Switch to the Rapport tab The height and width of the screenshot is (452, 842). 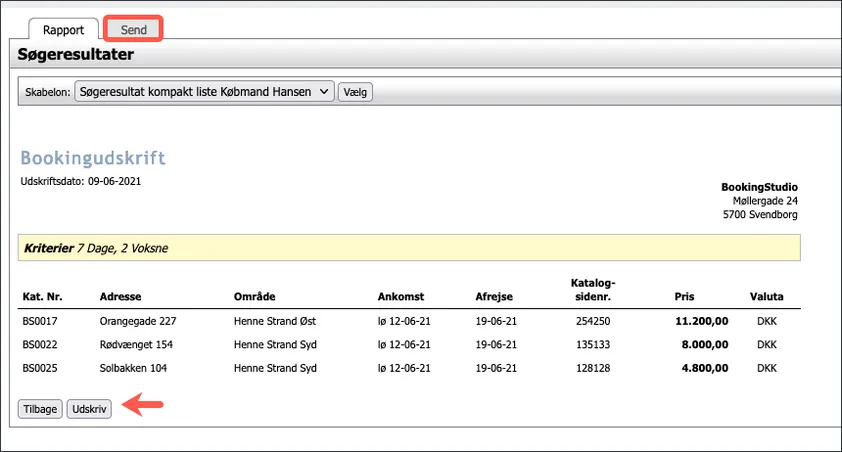pos(63,30)
